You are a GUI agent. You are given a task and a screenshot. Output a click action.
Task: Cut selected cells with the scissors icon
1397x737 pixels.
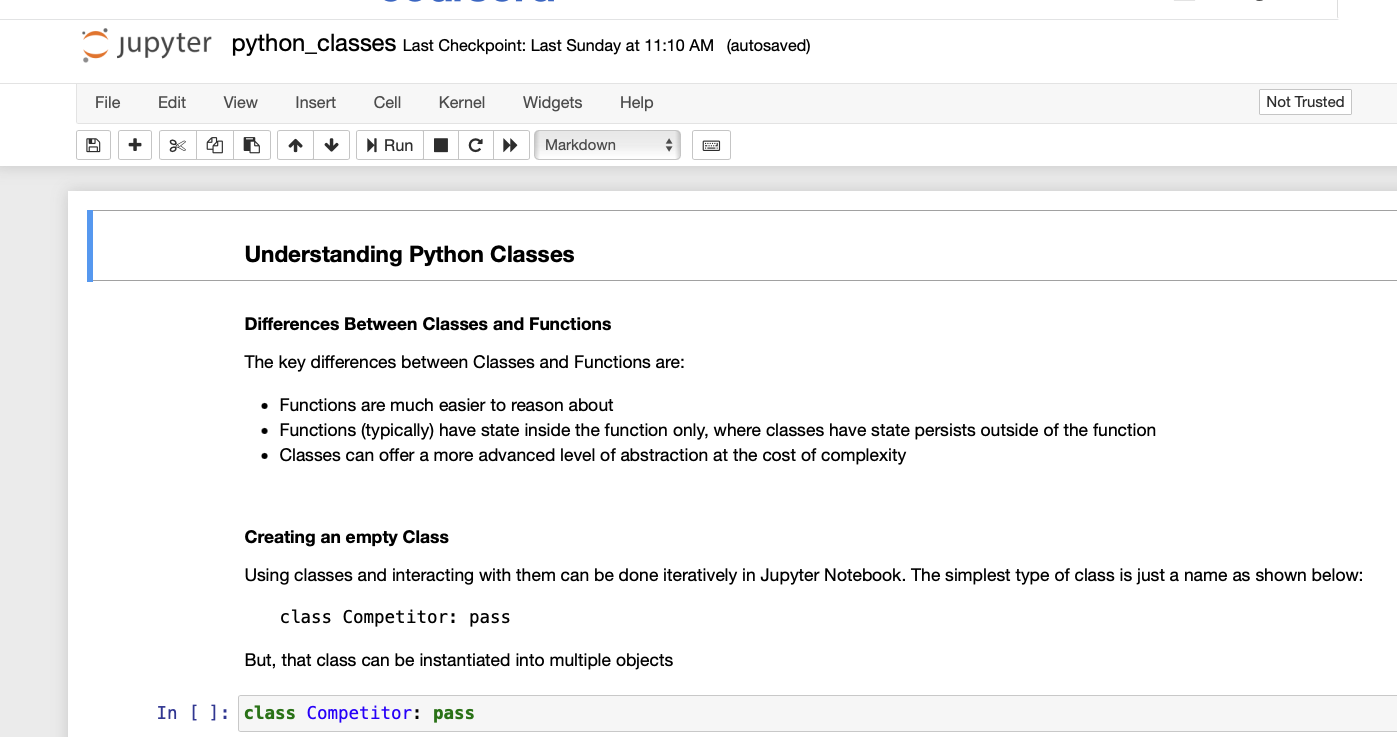pos(178,145)
